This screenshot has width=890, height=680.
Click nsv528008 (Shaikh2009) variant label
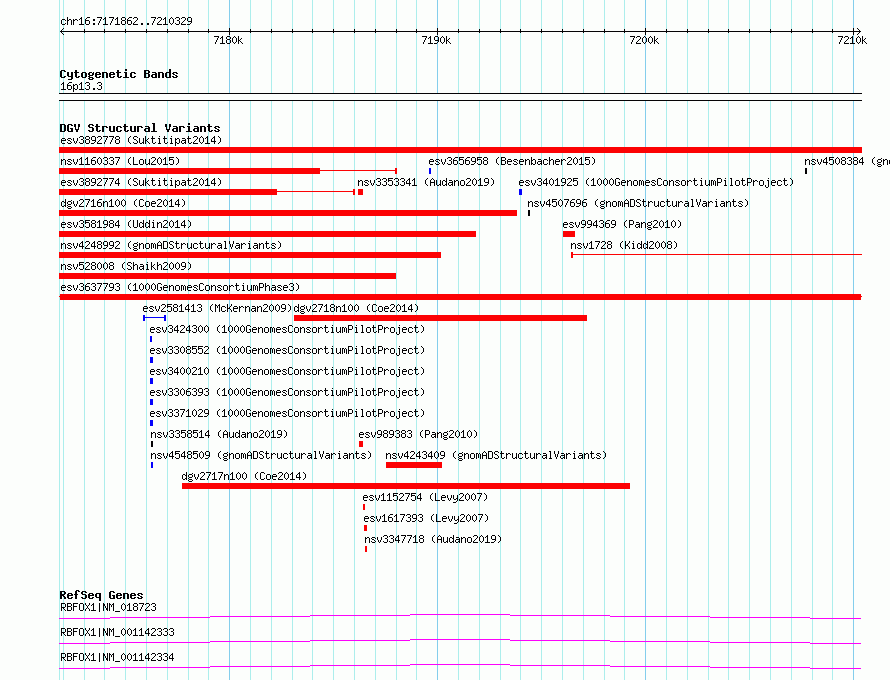tap(126, 266)
